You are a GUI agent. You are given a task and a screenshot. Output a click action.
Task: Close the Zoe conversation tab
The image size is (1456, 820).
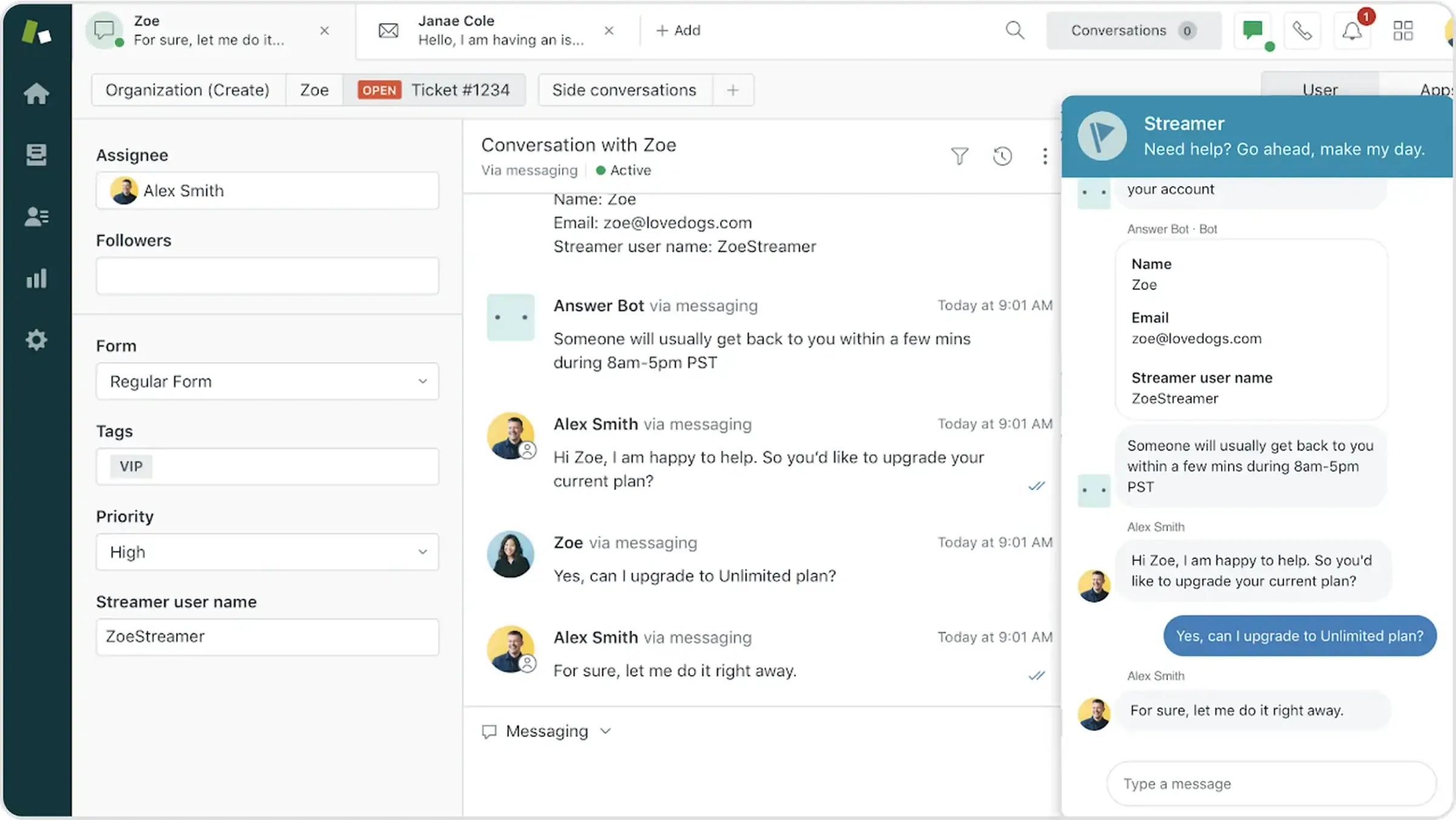point(325,30)
